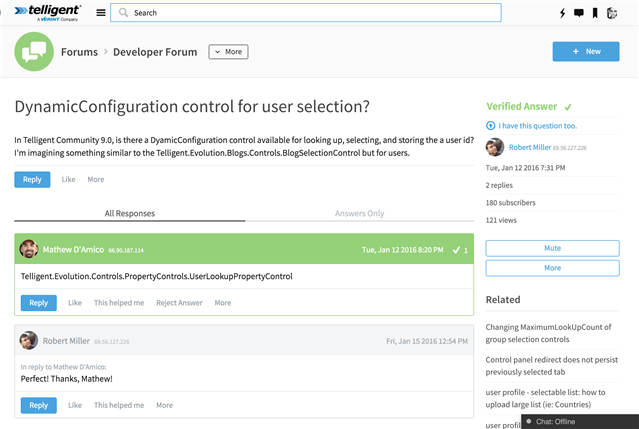Open related thread about MaximumLookUpCount
This screenshot has height=429, width=639.
[549, 333]
